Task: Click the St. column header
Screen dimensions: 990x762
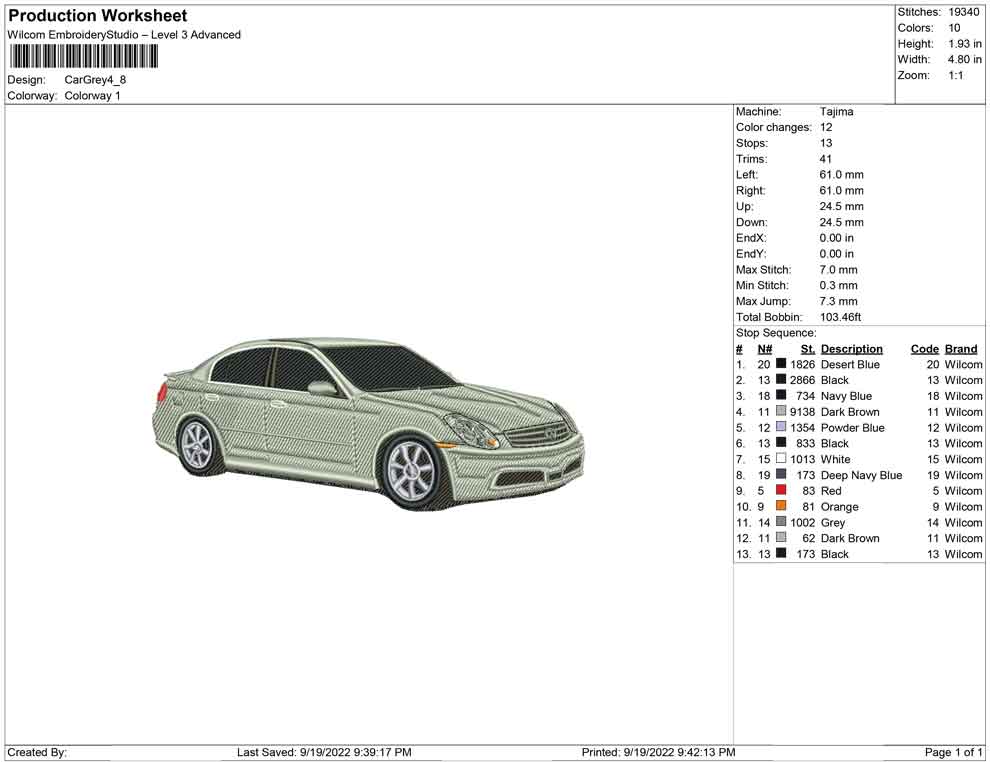Action: click(x=807, y=349)
